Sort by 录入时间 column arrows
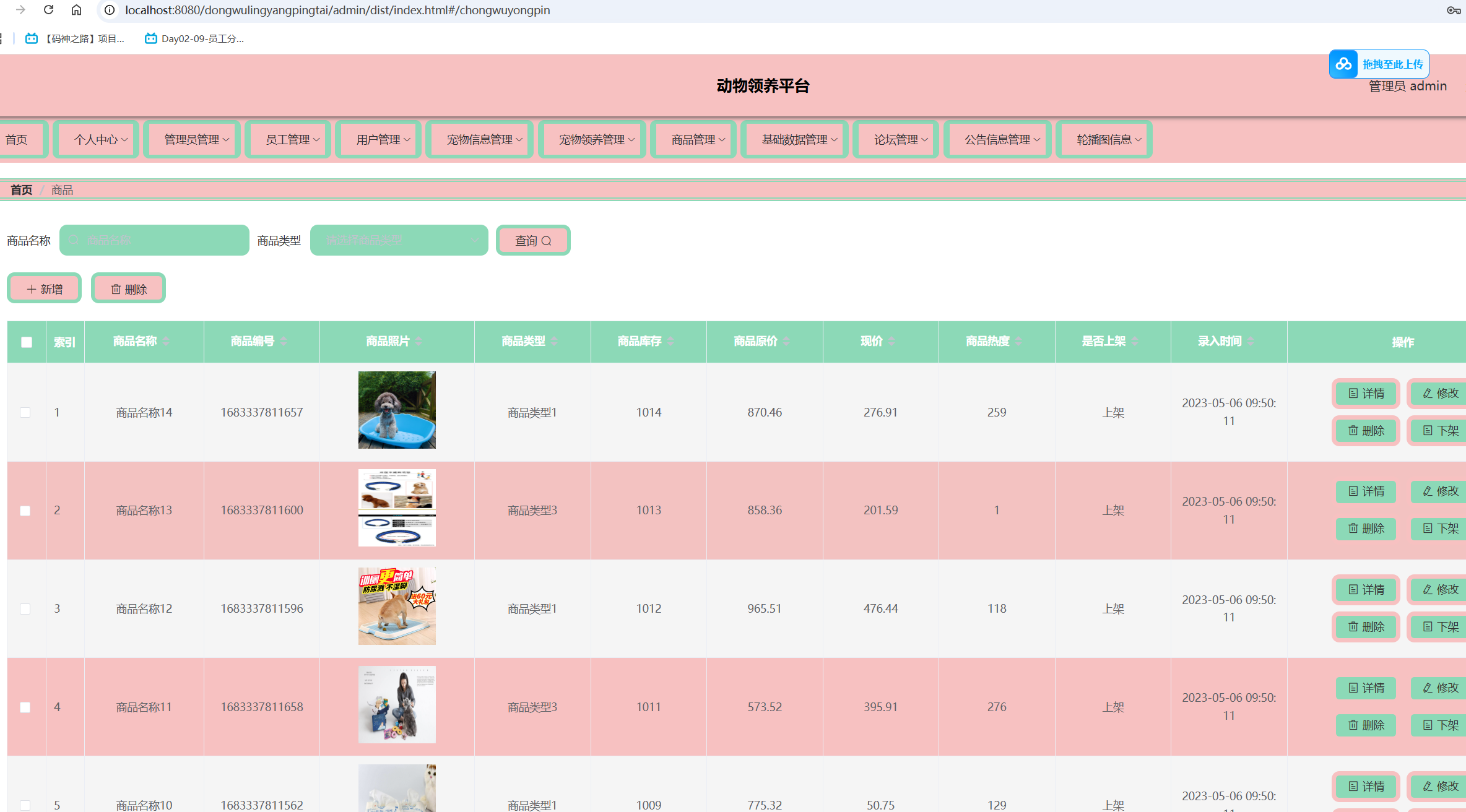 [x=1251, y=341]
